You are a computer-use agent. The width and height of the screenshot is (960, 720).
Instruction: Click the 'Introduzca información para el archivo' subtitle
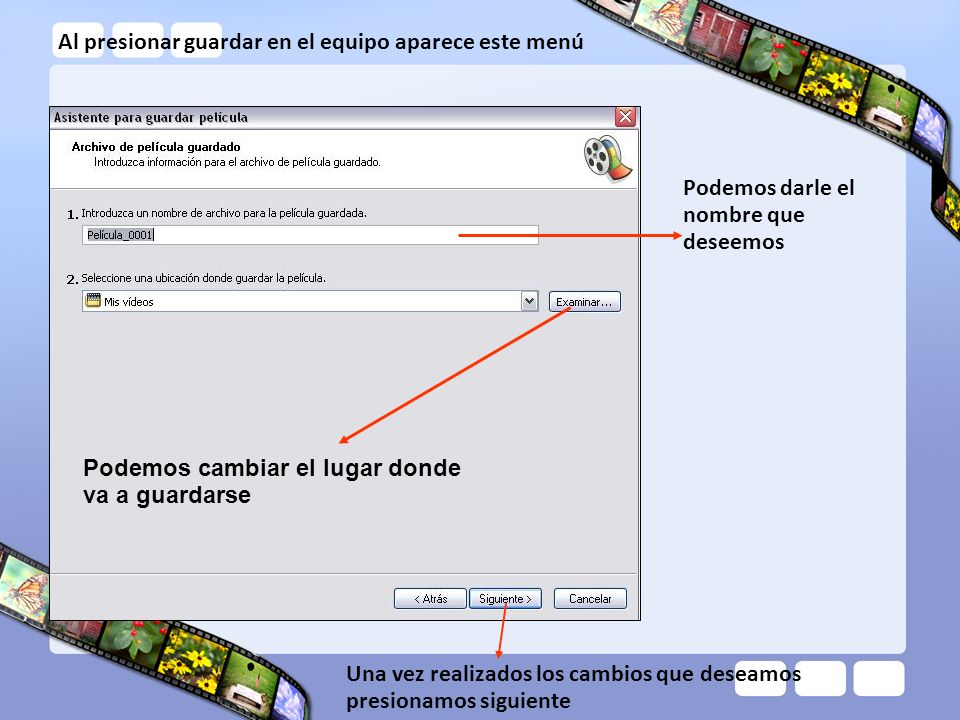(237, 162)
